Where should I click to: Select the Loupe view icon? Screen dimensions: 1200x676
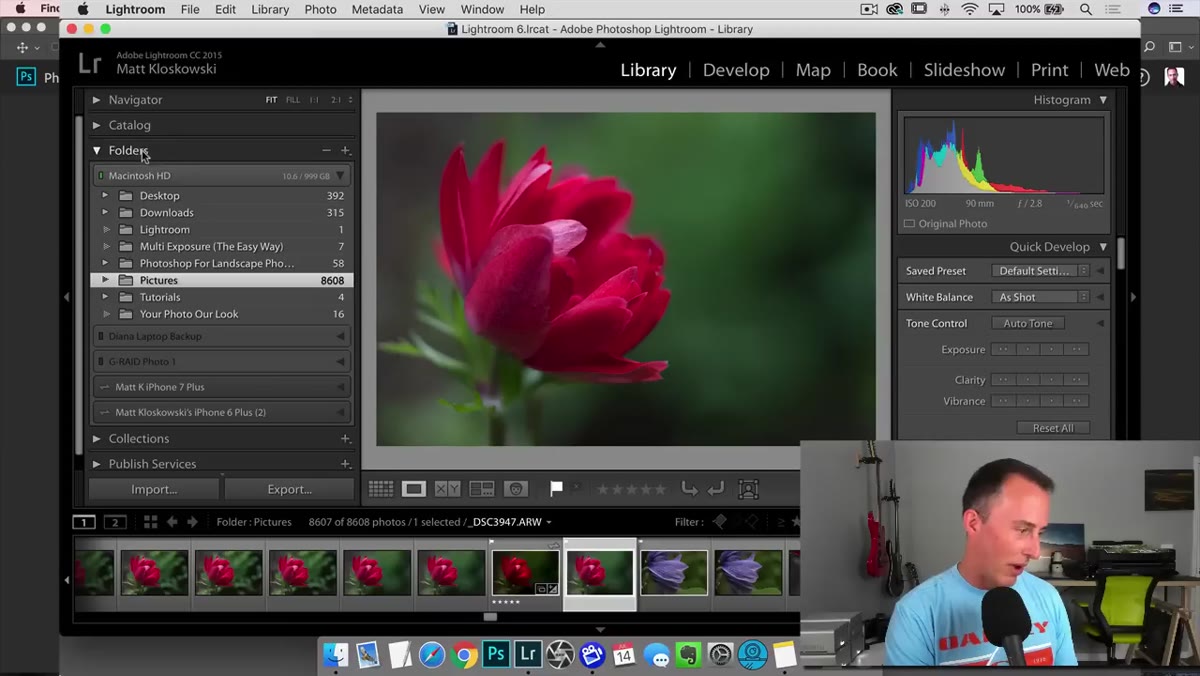[414, 489]
